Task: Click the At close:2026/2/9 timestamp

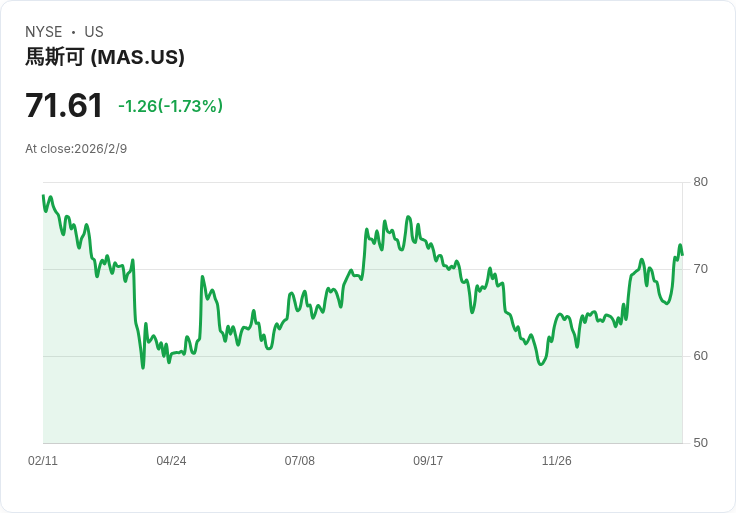Action: (76, 149)
